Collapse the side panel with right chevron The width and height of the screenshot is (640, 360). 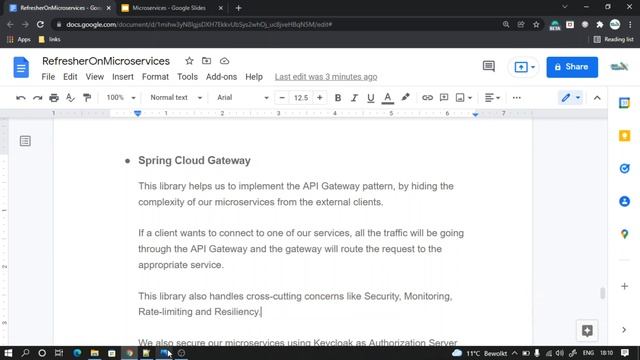click(624, 330)
